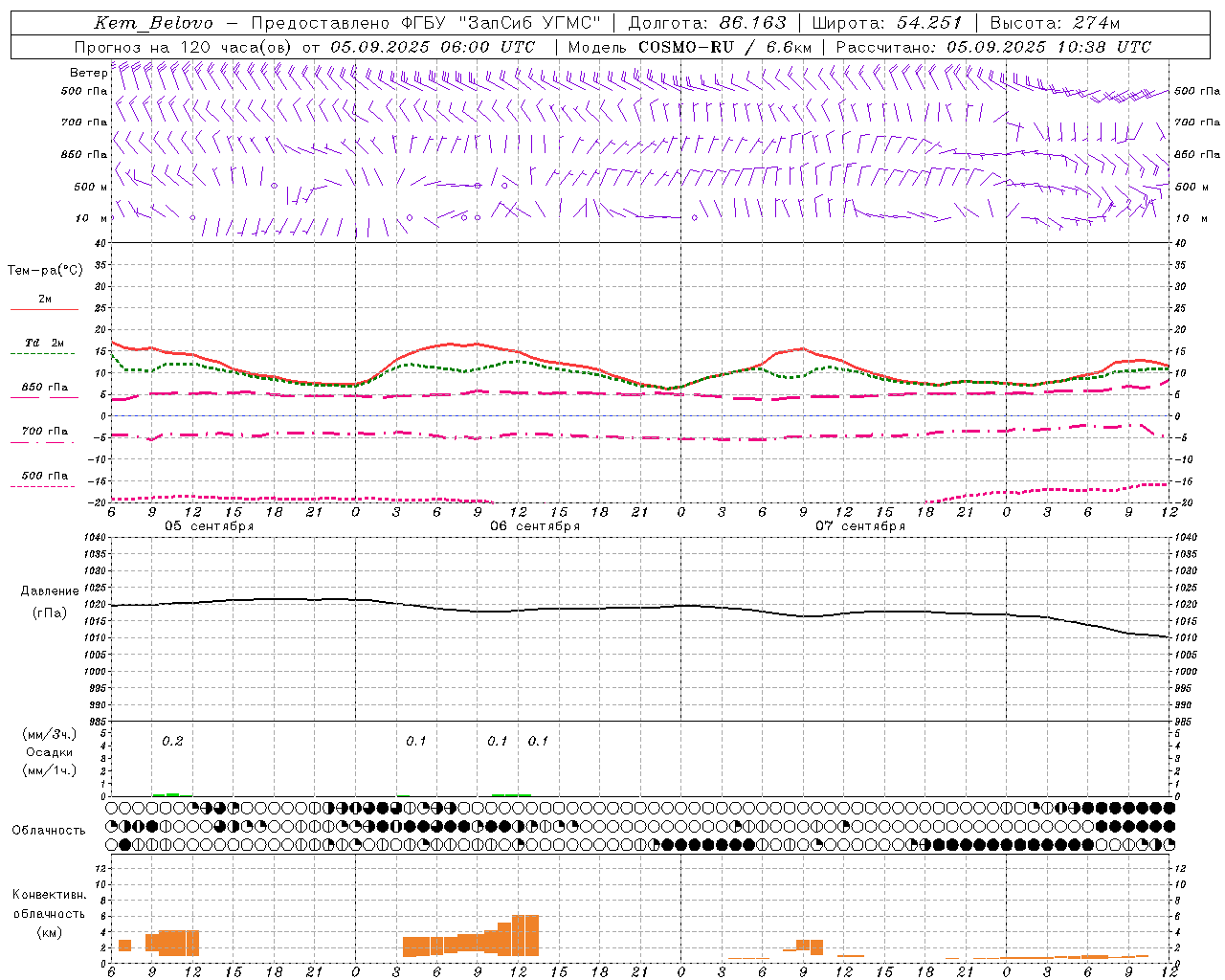Click the '06 сентября' date label
This screenshot has height=980, width=1225.
pyautogui.click(x=535, y=526)
